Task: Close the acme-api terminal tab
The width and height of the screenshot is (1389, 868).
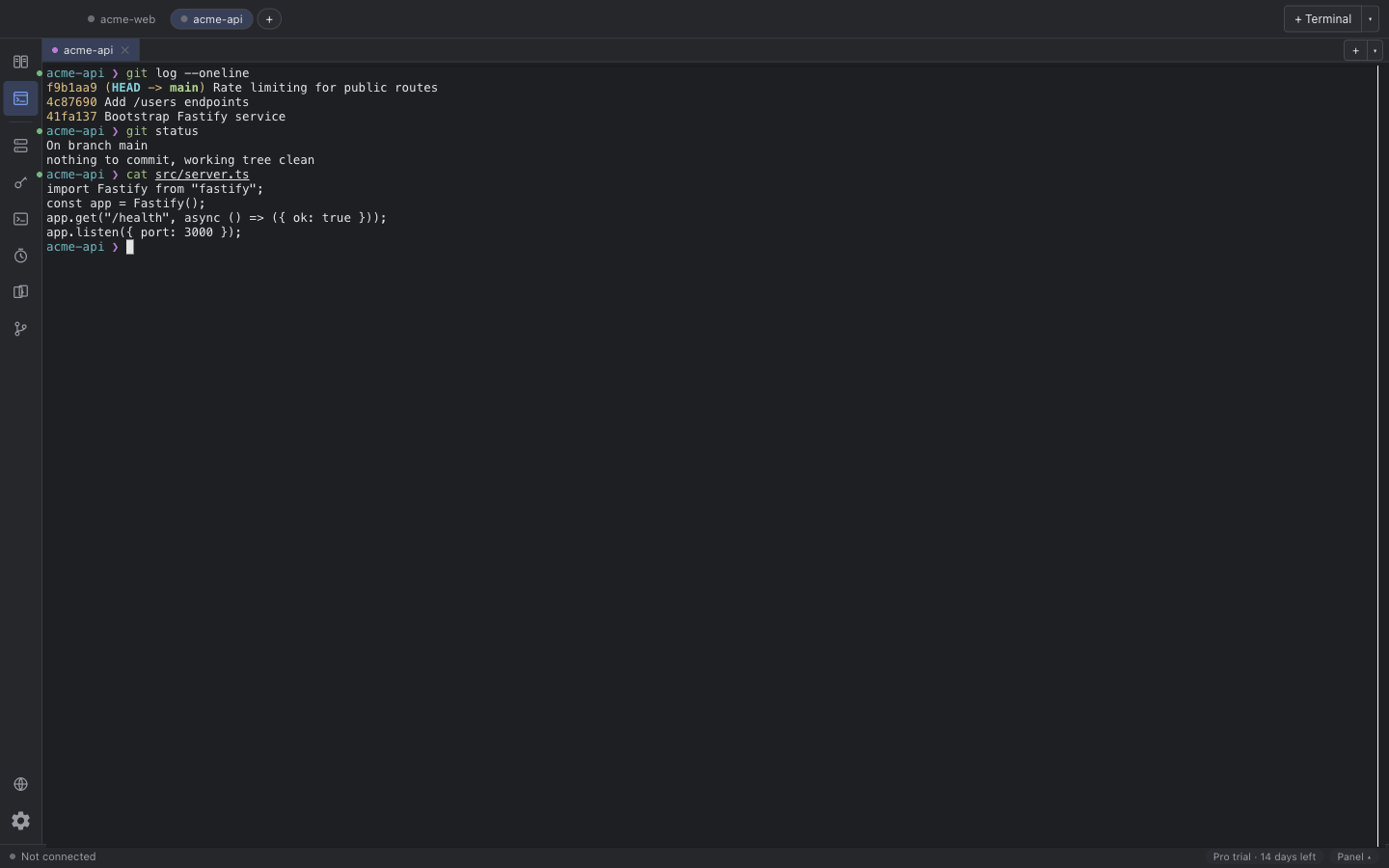Action: pyautogui.click(x=124, y=50)
